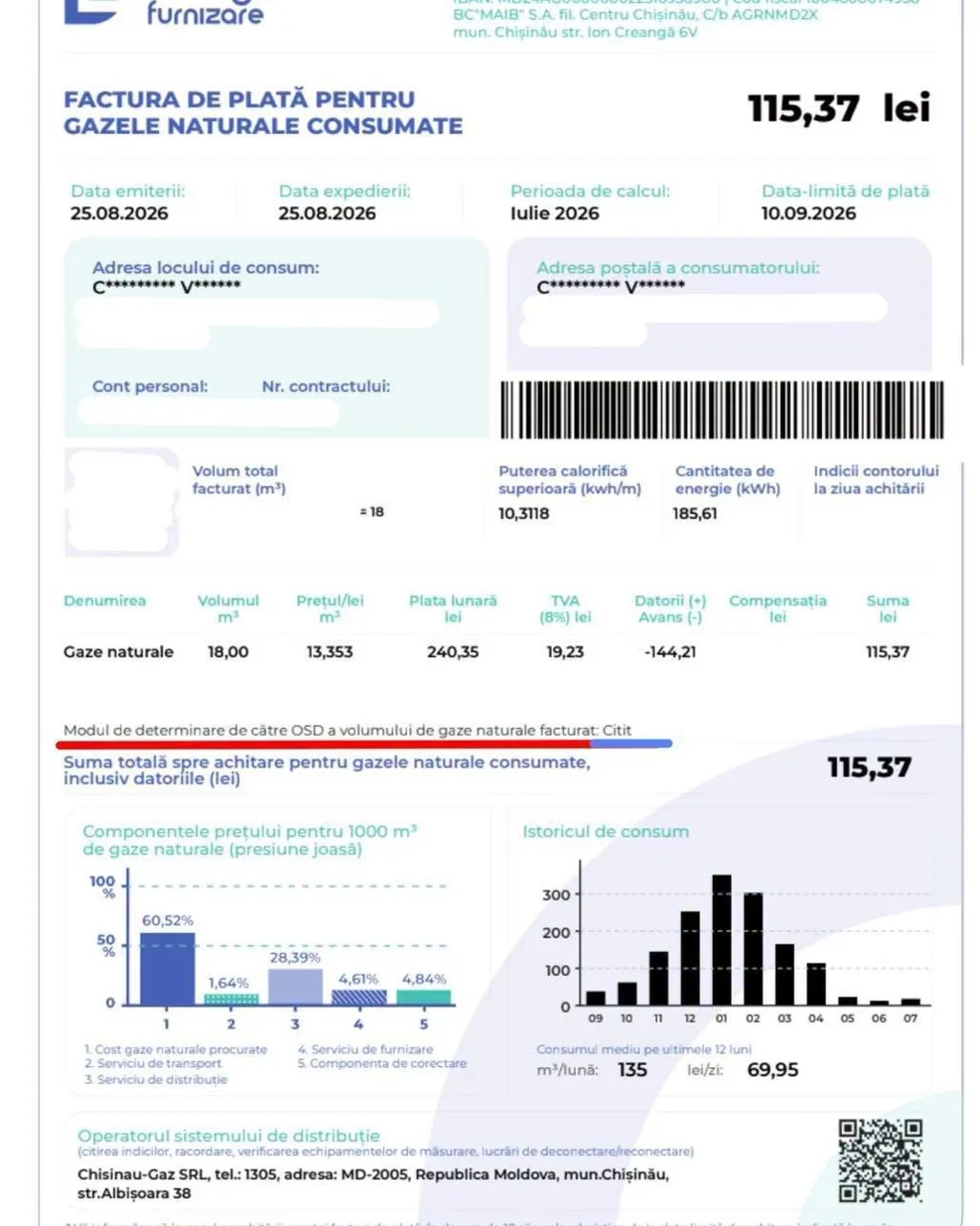
Task: Click the 'Chisinau-Gaz SRL, tel.: 1305' address line
Action: click(x=374, y=1184)
